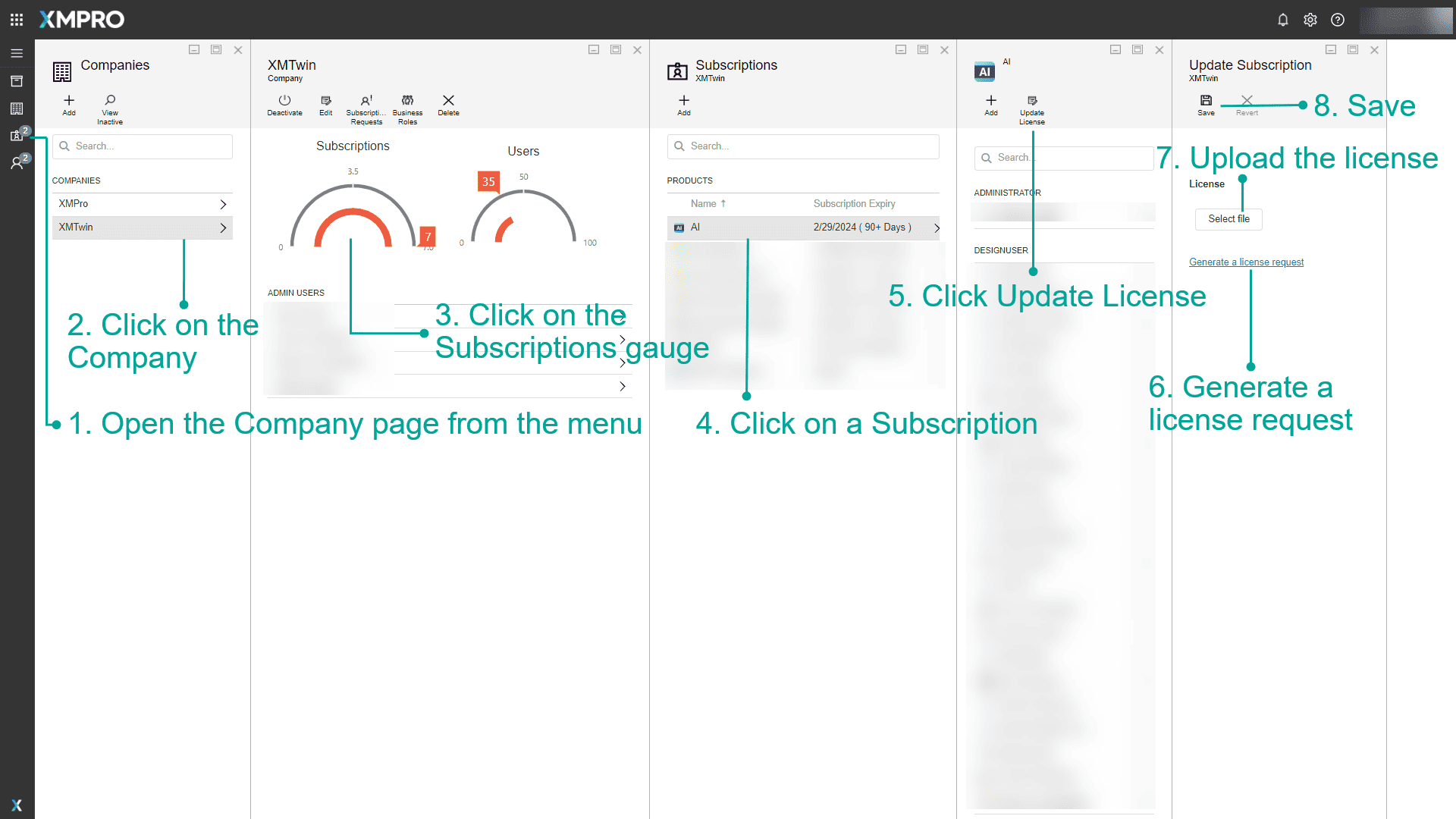Click the Generate a license request link
Viewport: 1456px width, 819px height.
tap(1246, 262)
